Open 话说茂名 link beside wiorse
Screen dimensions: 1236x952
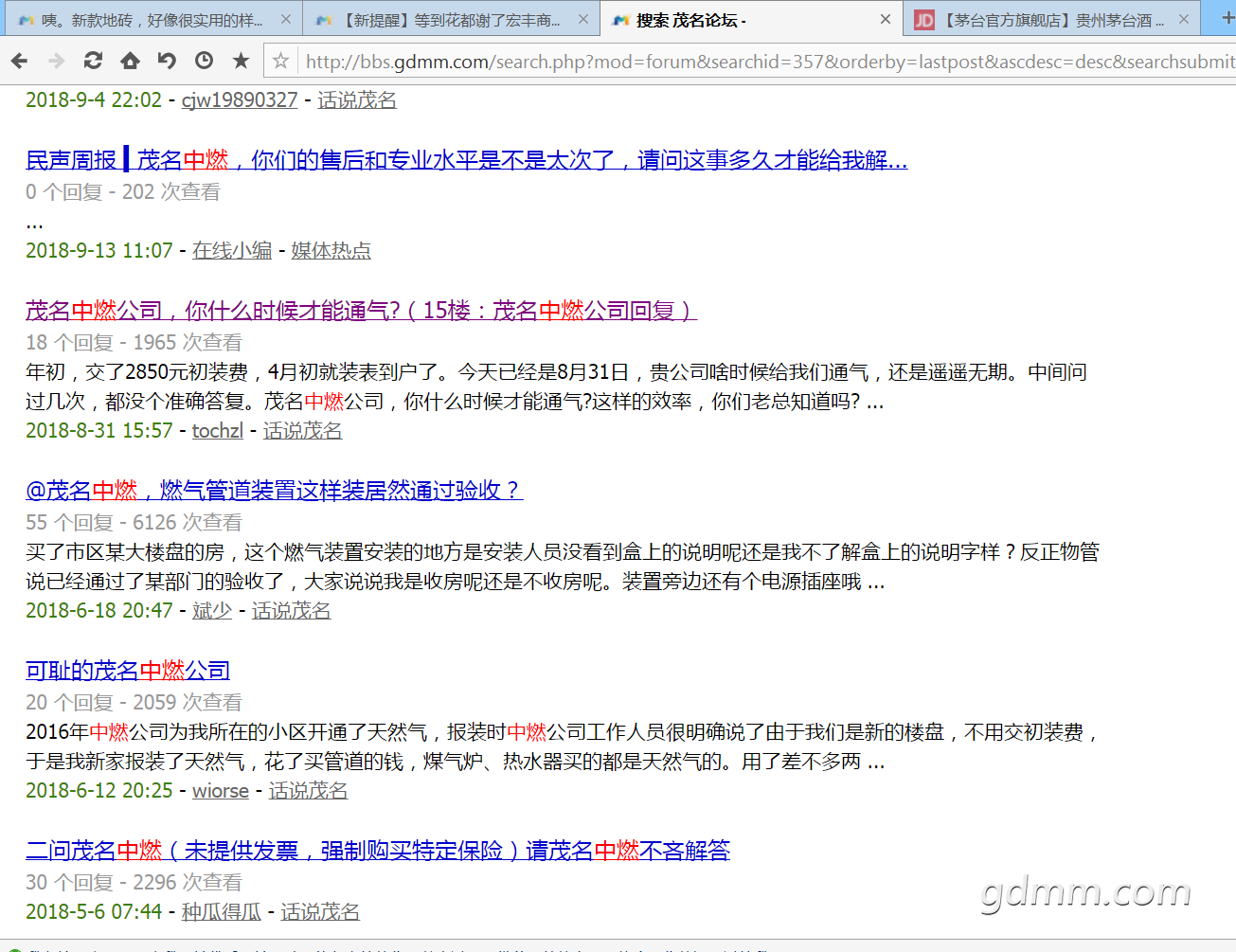click(x=308, y=791)
